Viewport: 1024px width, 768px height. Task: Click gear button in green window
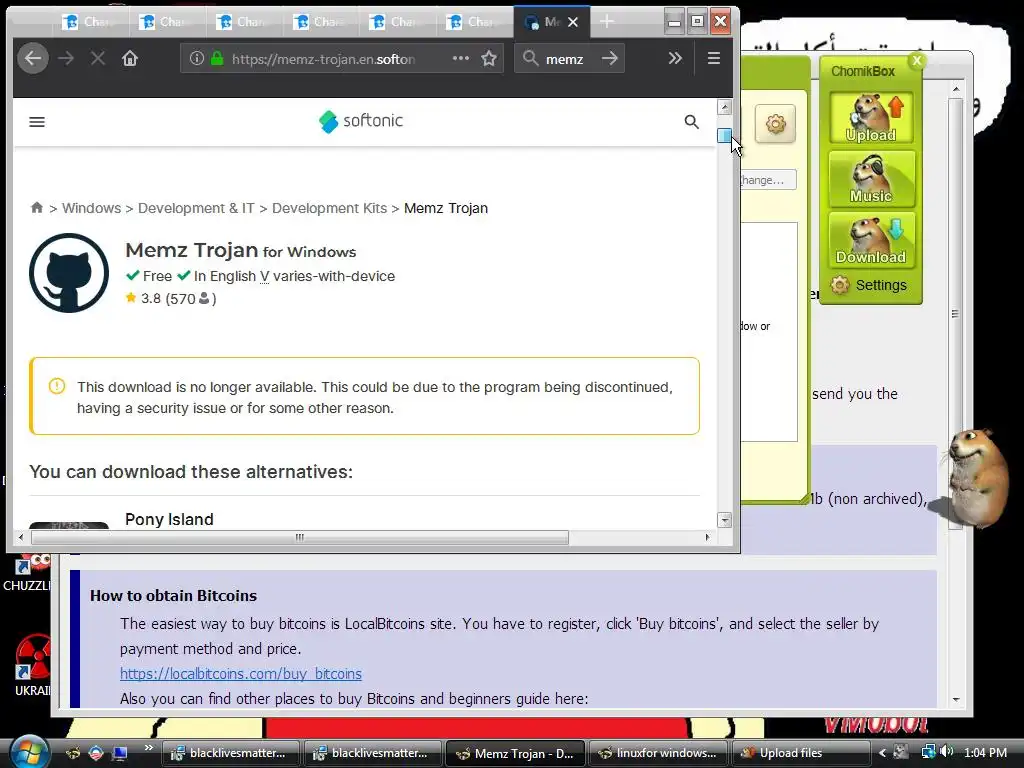775,123
